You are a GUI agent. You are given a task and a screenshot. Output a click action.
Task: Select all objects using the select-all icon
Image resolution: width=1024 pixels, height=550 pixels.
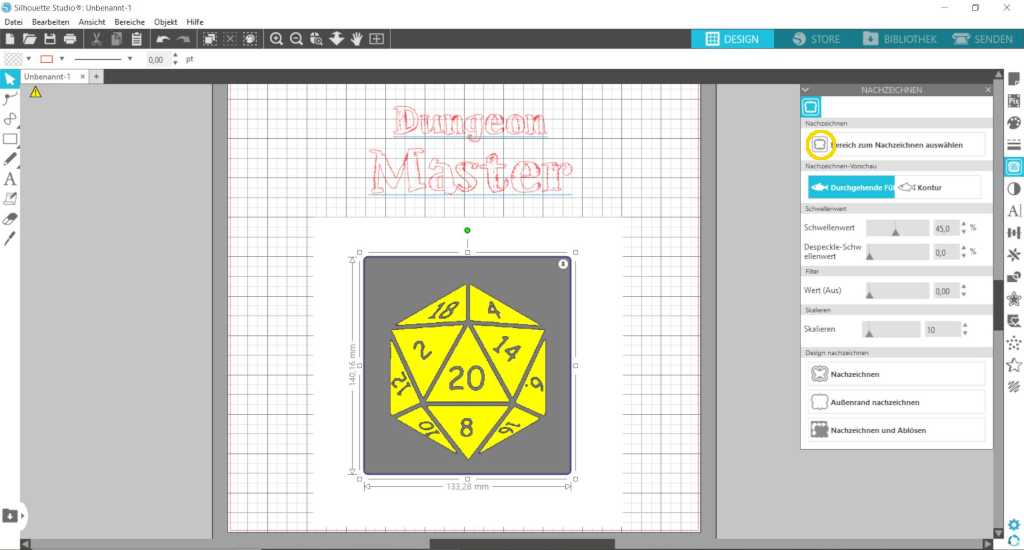click(210, 39)
